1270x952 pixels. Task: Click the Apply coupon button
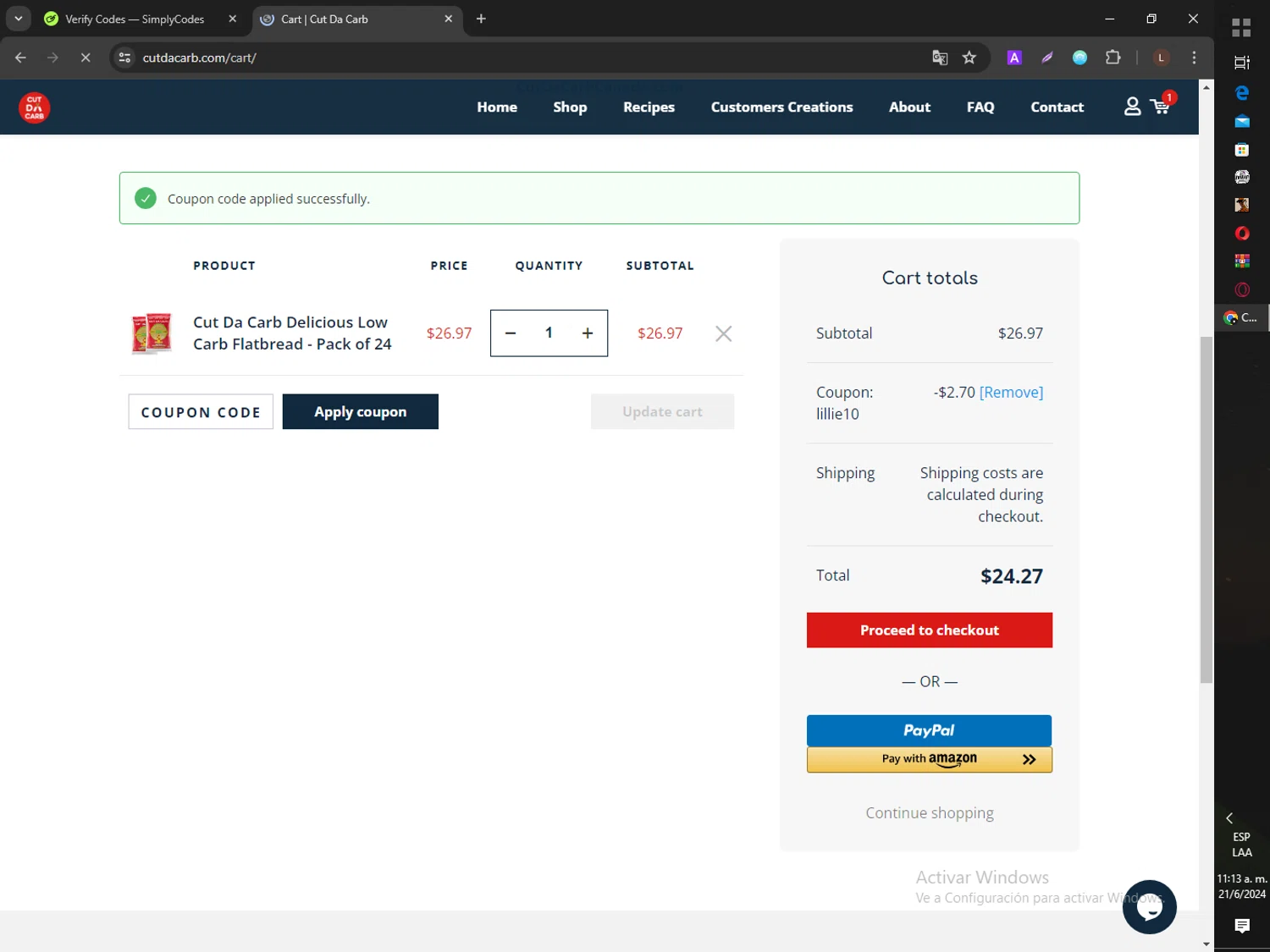coord(361,412)
